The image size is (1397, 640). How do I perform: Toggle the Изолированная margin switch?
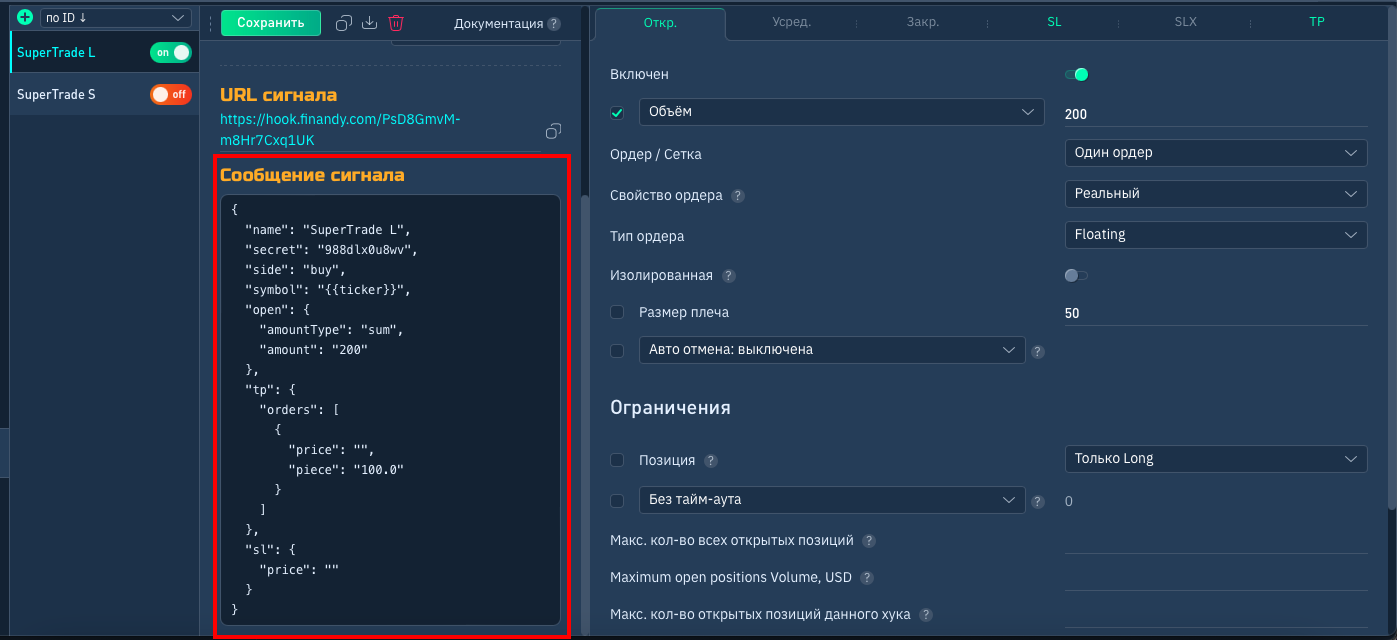[1076, 275]
